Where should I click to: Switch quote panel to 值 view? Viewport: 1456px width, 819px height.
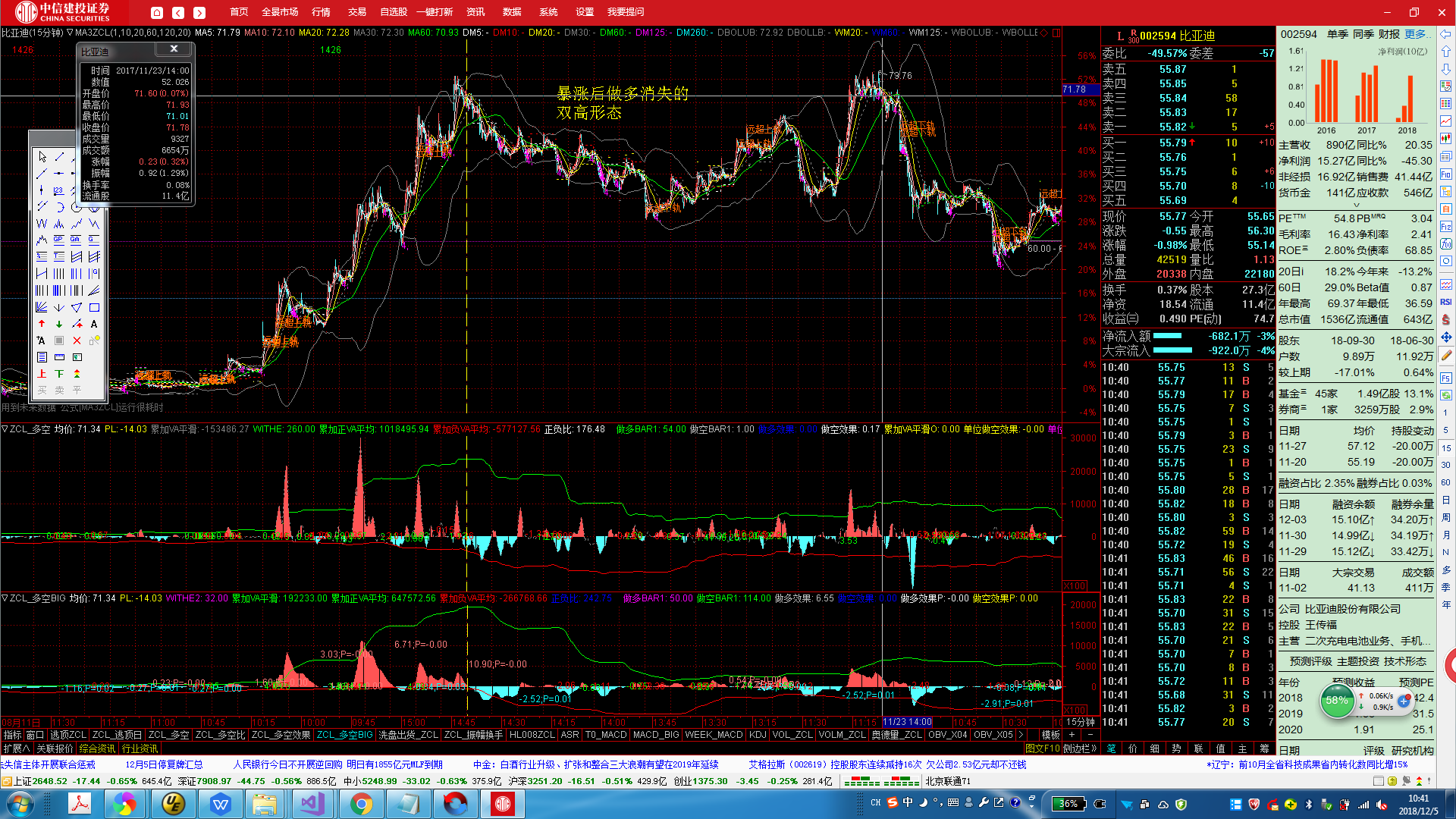coord(1221,748)
